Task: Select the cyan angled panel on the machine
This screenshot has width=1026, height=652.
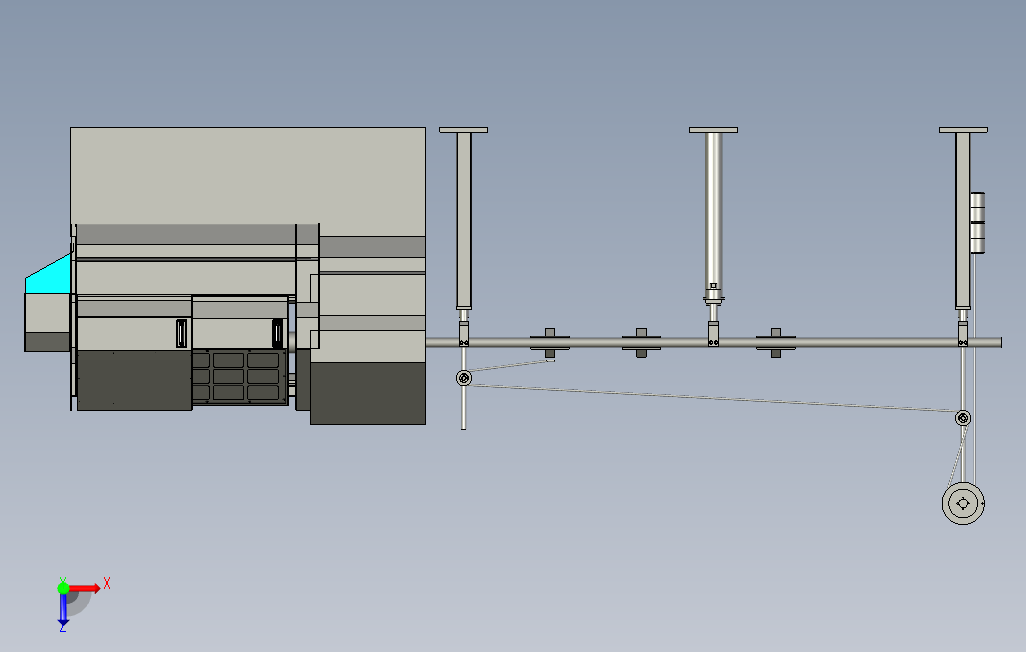Action: coord(51,275)
